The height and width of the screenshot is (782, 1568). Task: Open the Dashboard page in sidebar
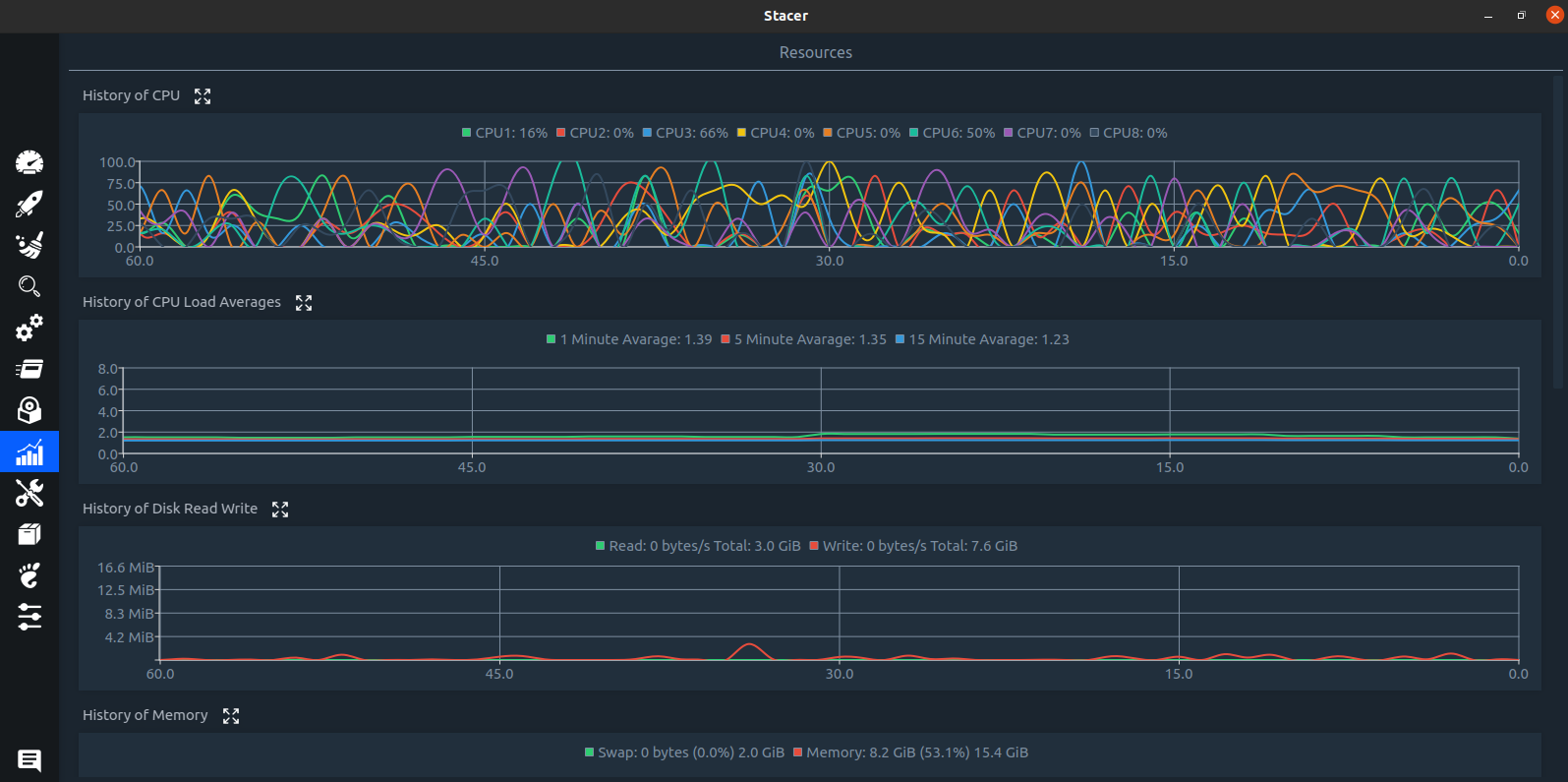29,162
